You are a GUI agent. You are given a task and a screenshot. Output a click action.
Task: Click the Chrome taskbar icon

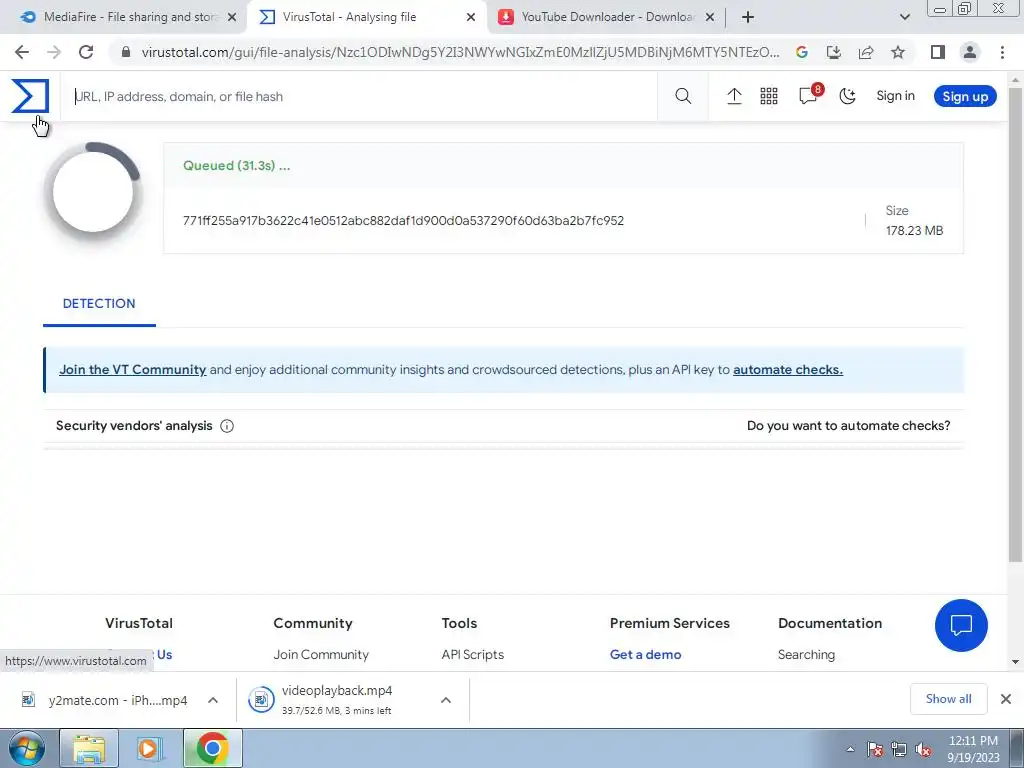[212, 748]
